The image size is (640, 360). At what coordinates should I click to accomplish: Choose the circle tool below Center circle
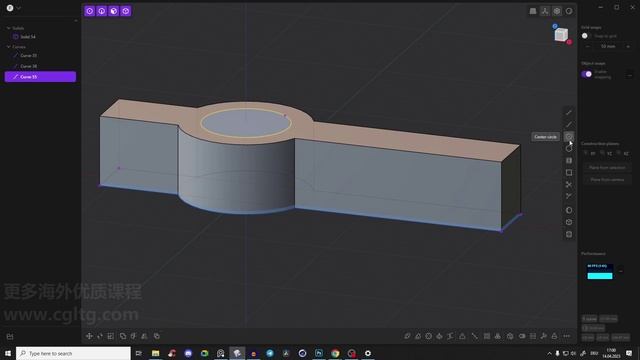(569, 149)
